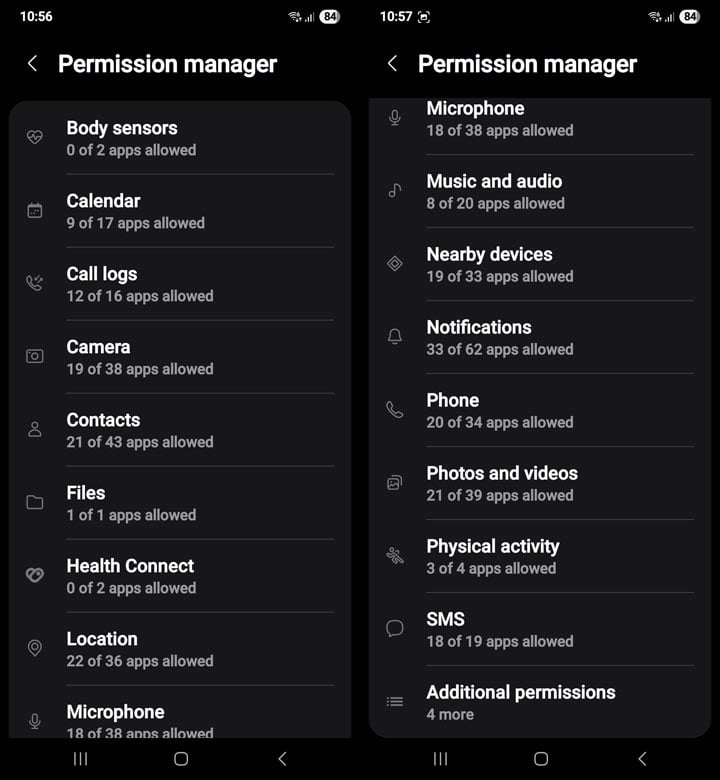The image size is (720, 780).
Task: Open recent apps in right navigation bar
Action: (440, 759)
